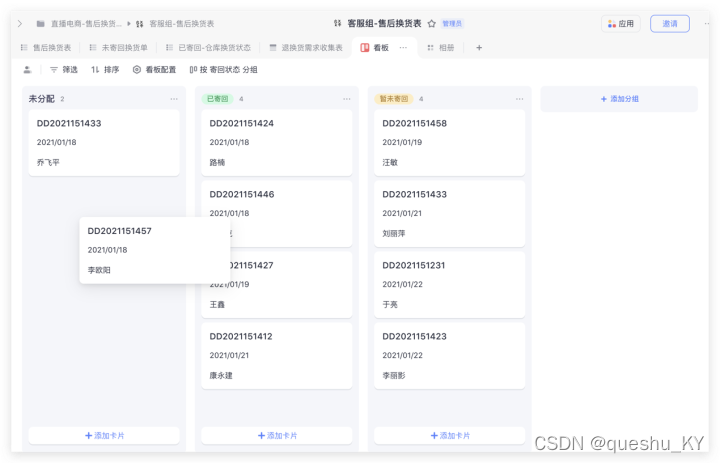Open the 客服组-售后换货表 breadcrumb

click(x=175, y=23)
